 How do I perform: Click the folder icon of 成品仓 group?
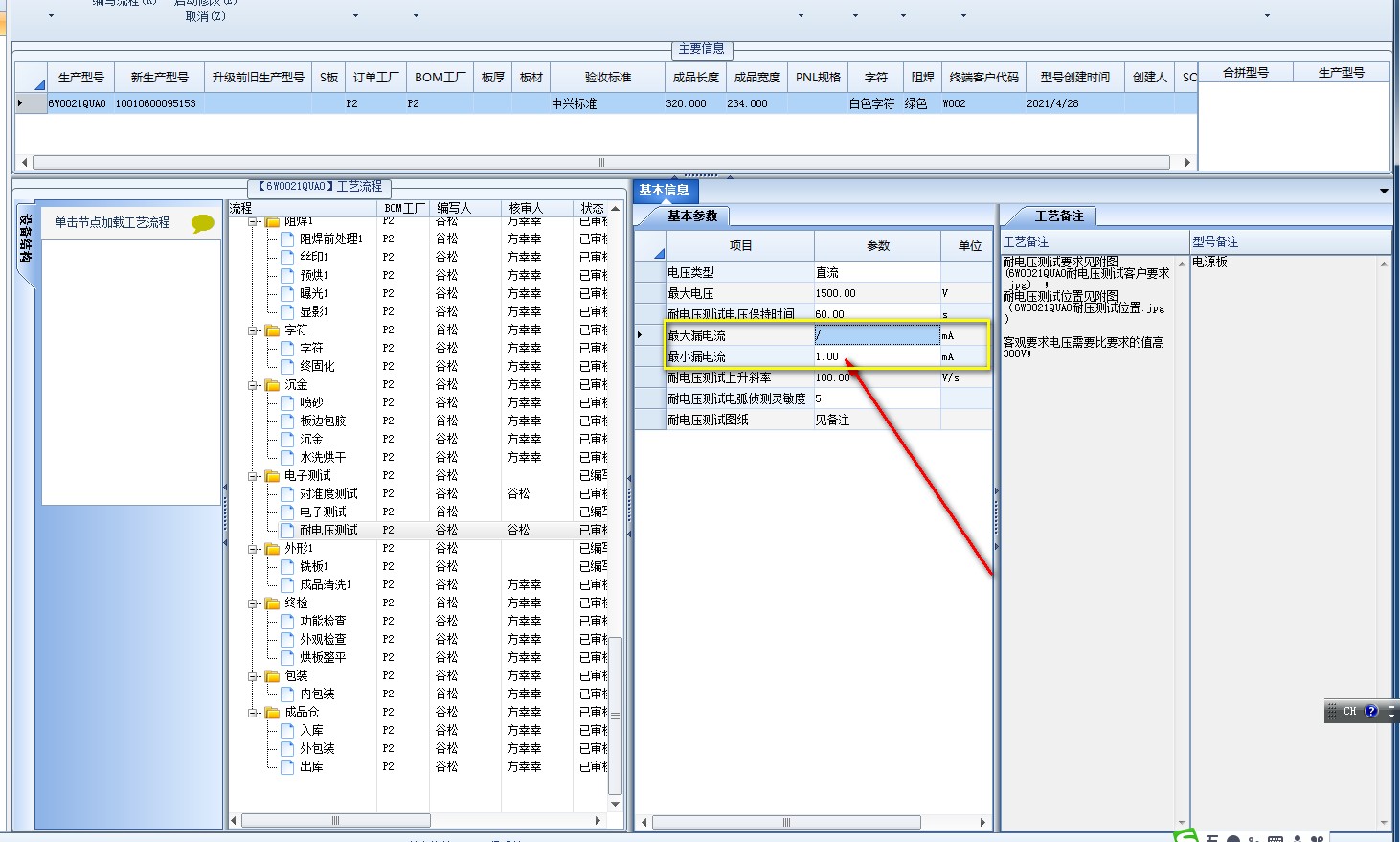tap(272, 713)
